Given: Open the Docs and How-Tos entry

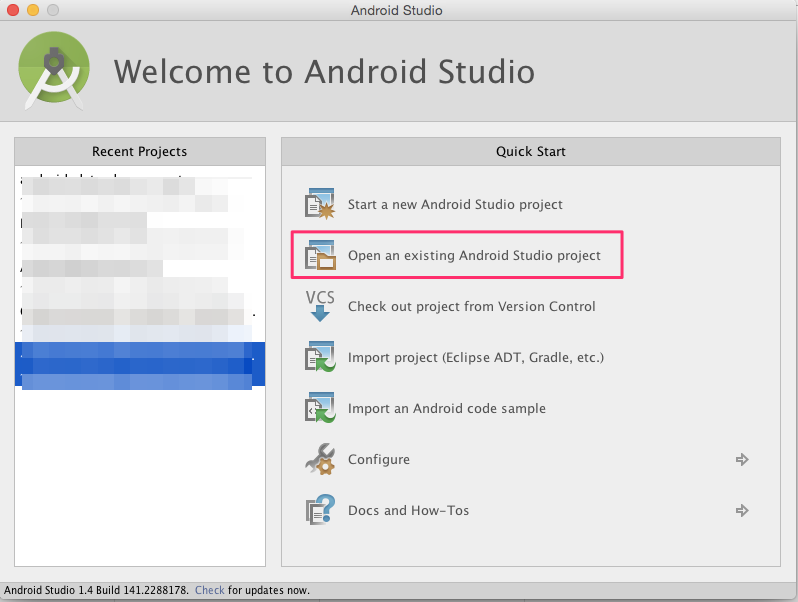Looking at the screenshot, I should [x=408, y=510].
